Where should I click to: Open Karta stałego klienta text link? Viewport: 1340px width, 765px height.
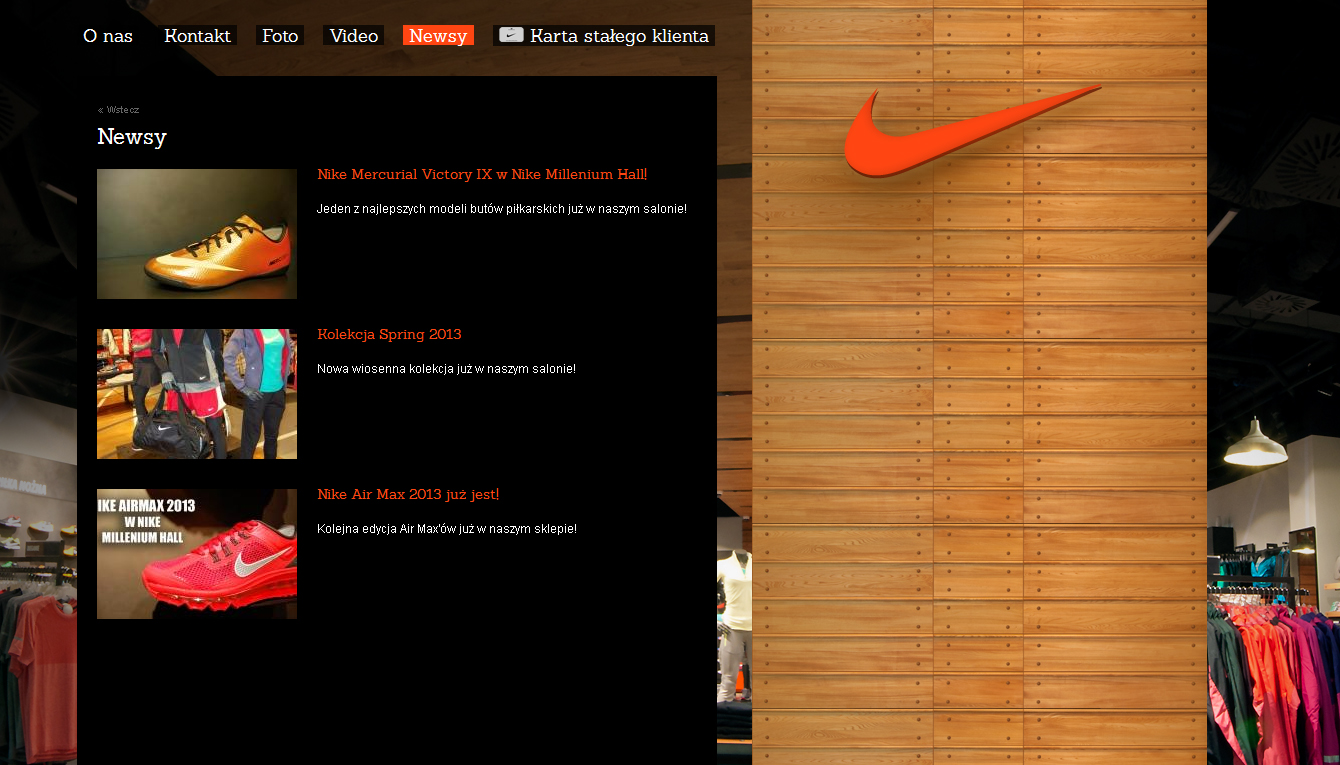click(619, 36)
